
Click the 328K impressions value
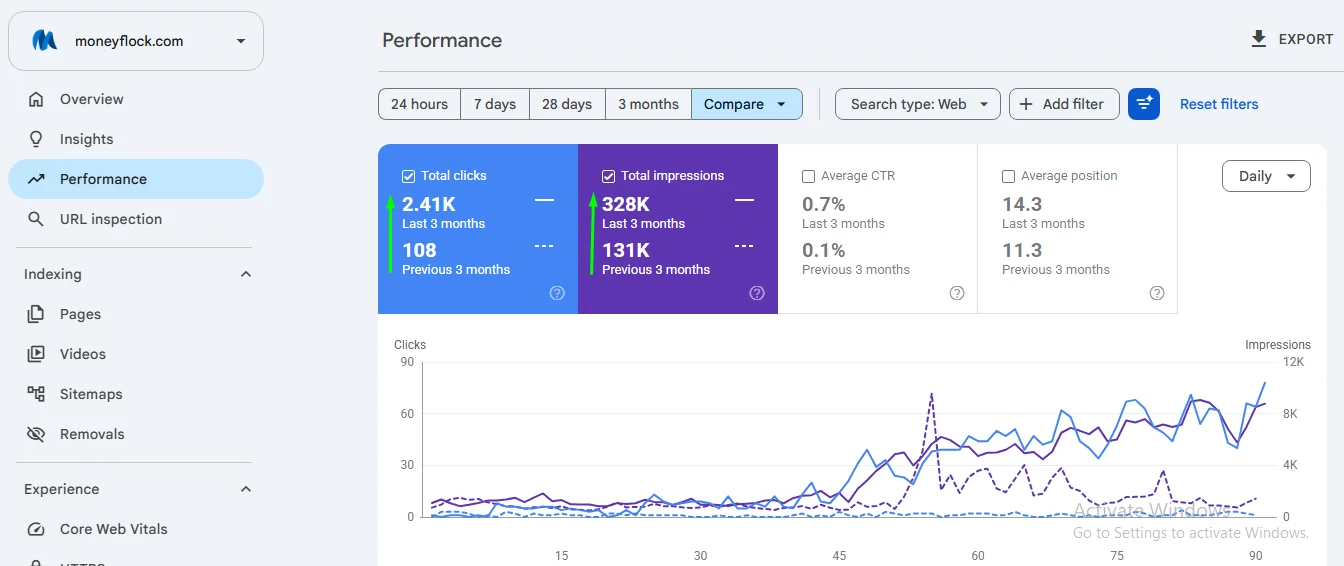pyautogui.click(x=626, y=204)
